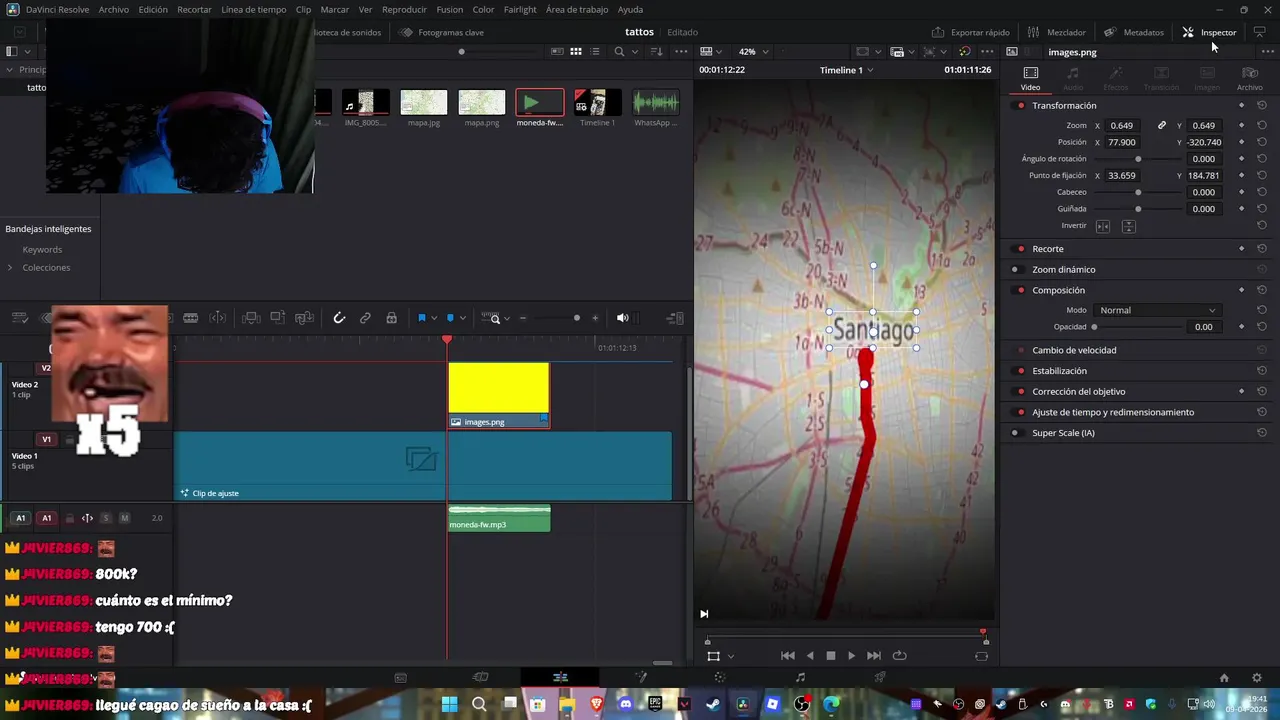
Task: Open Exportar rápido
Action: pos(971,32)
